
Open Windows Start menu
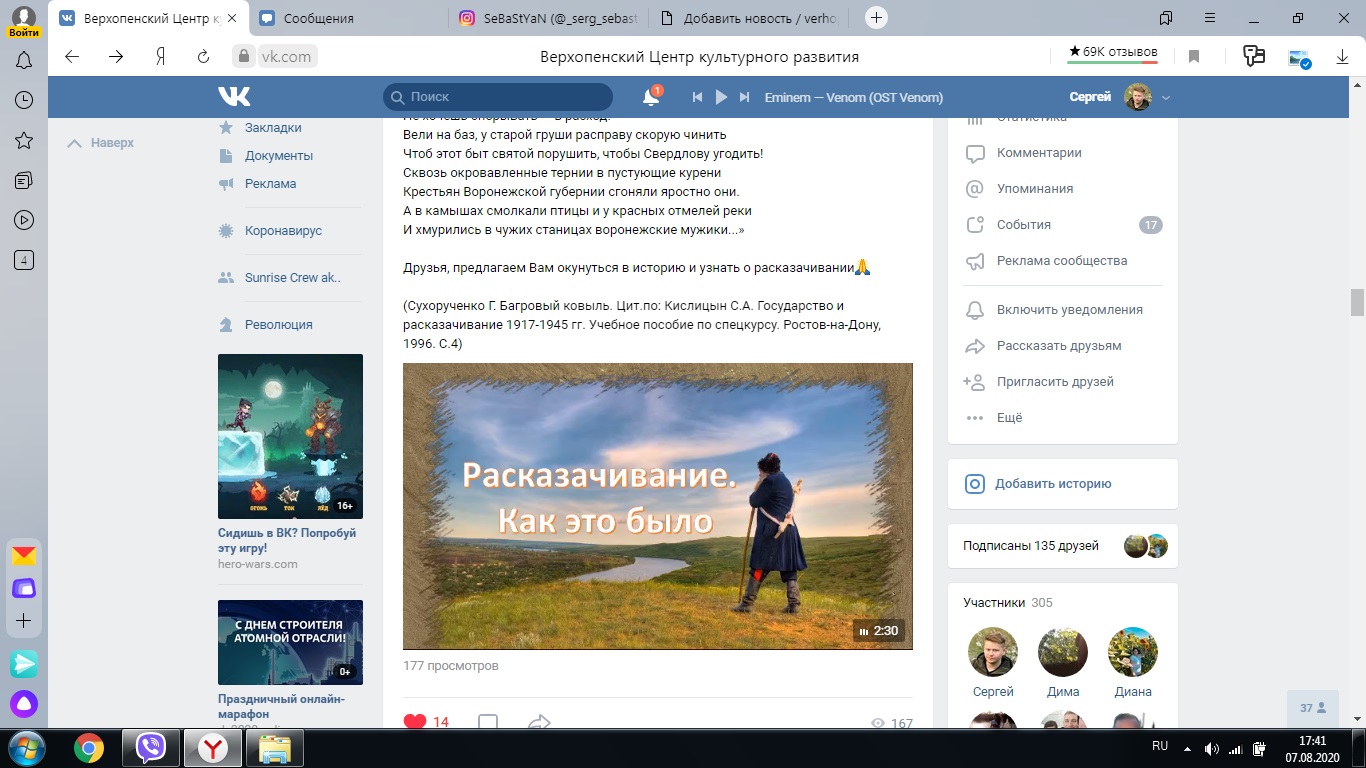26,748
